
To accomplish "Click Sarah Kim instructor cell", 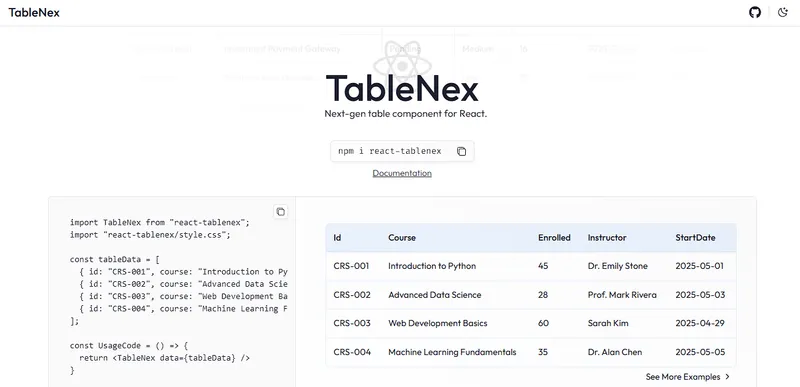I will point(608,323).
